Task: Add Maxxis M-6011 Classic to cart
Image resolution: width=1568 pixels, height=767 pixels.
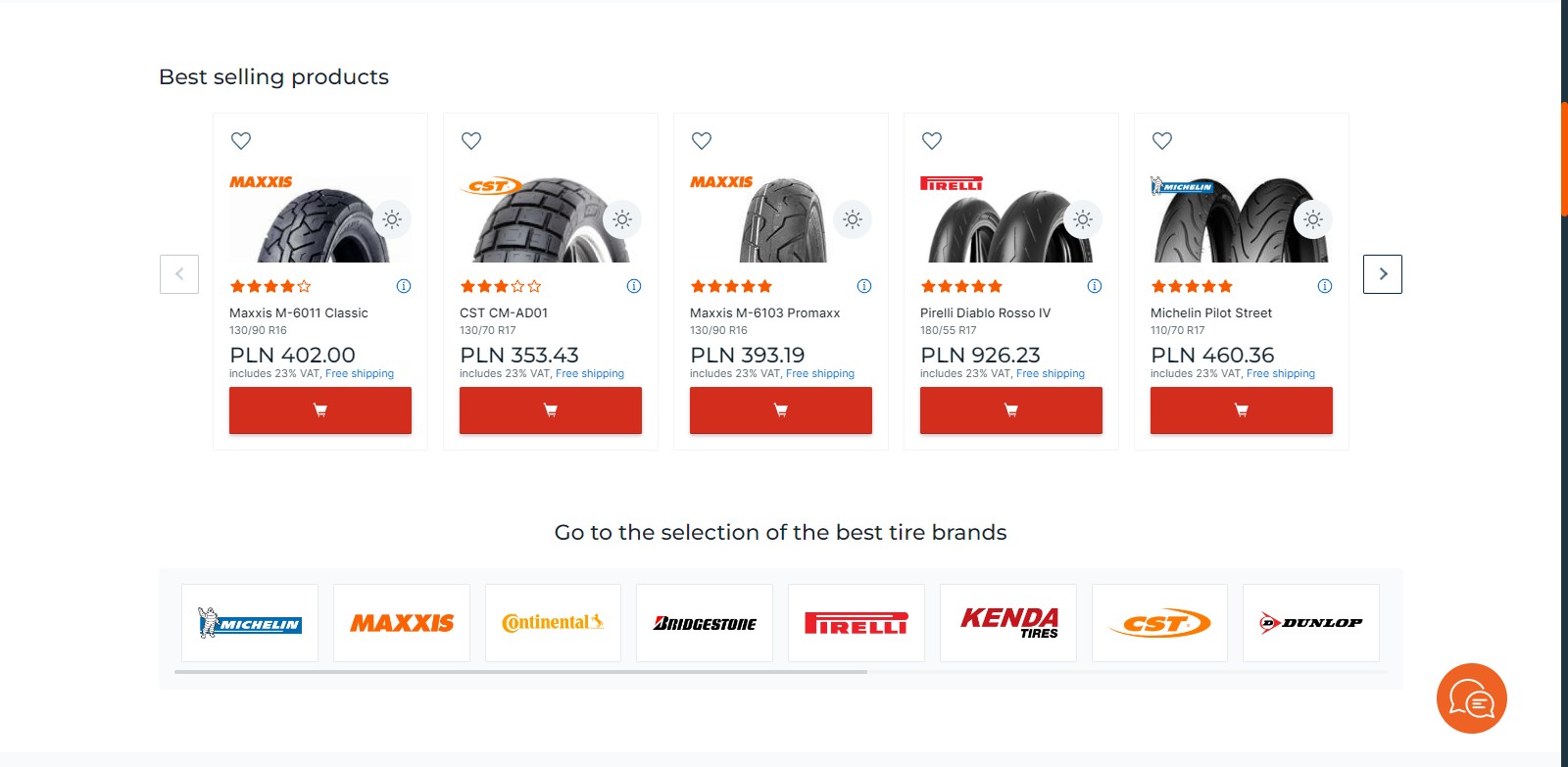Action: [320, 410]
